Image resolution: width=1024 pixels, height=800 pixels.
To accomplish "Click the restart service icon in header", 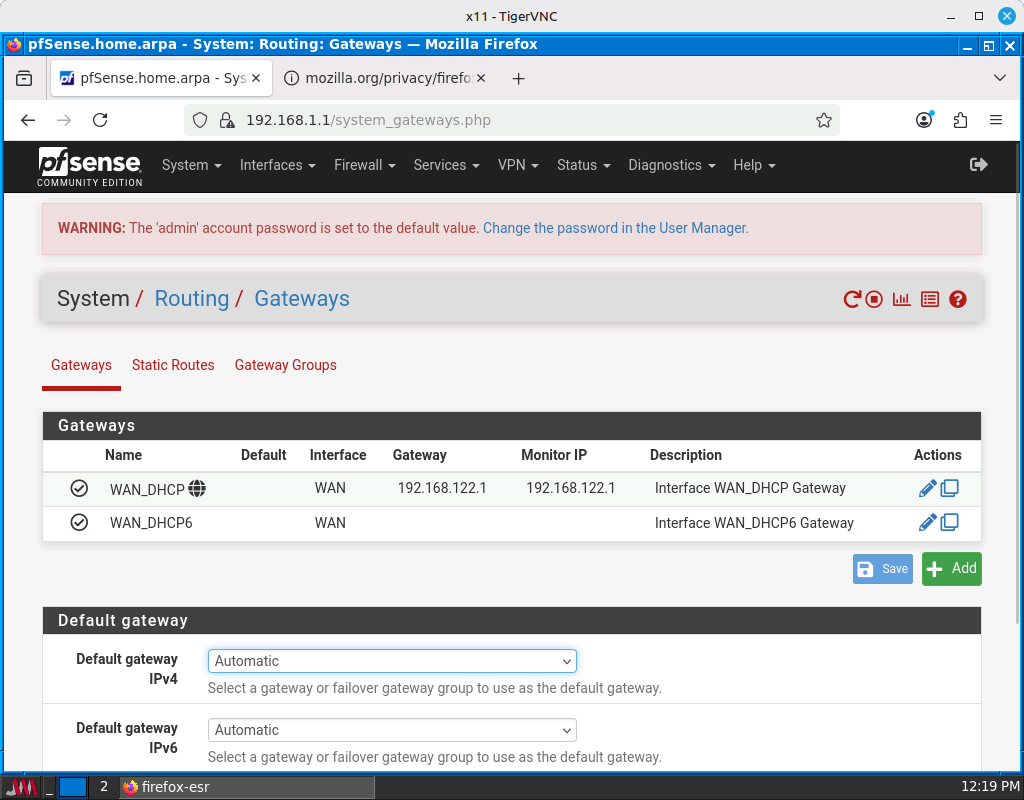I will click(852, 299).
